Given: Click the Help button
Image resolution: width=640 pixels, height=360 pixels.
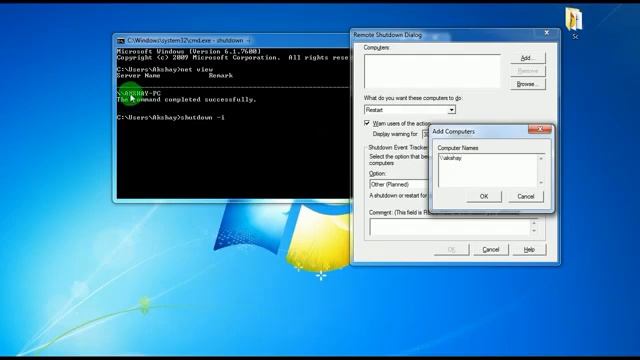Looking at the screenshot, I should click(x=529, y=249).
